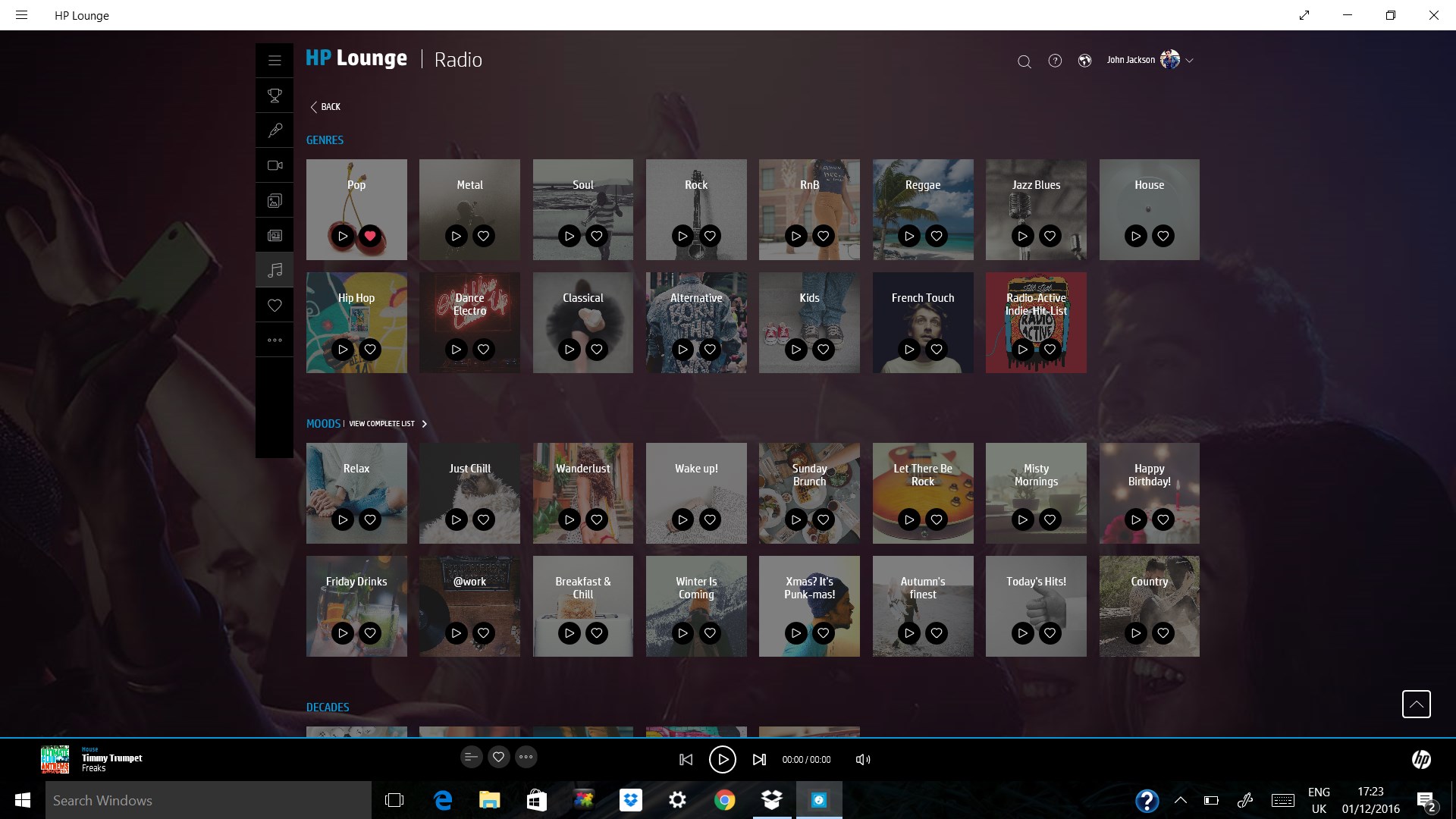The image size is (1456, 819).
Task: Open player more-options dots
Action: (x=526, y=757)
